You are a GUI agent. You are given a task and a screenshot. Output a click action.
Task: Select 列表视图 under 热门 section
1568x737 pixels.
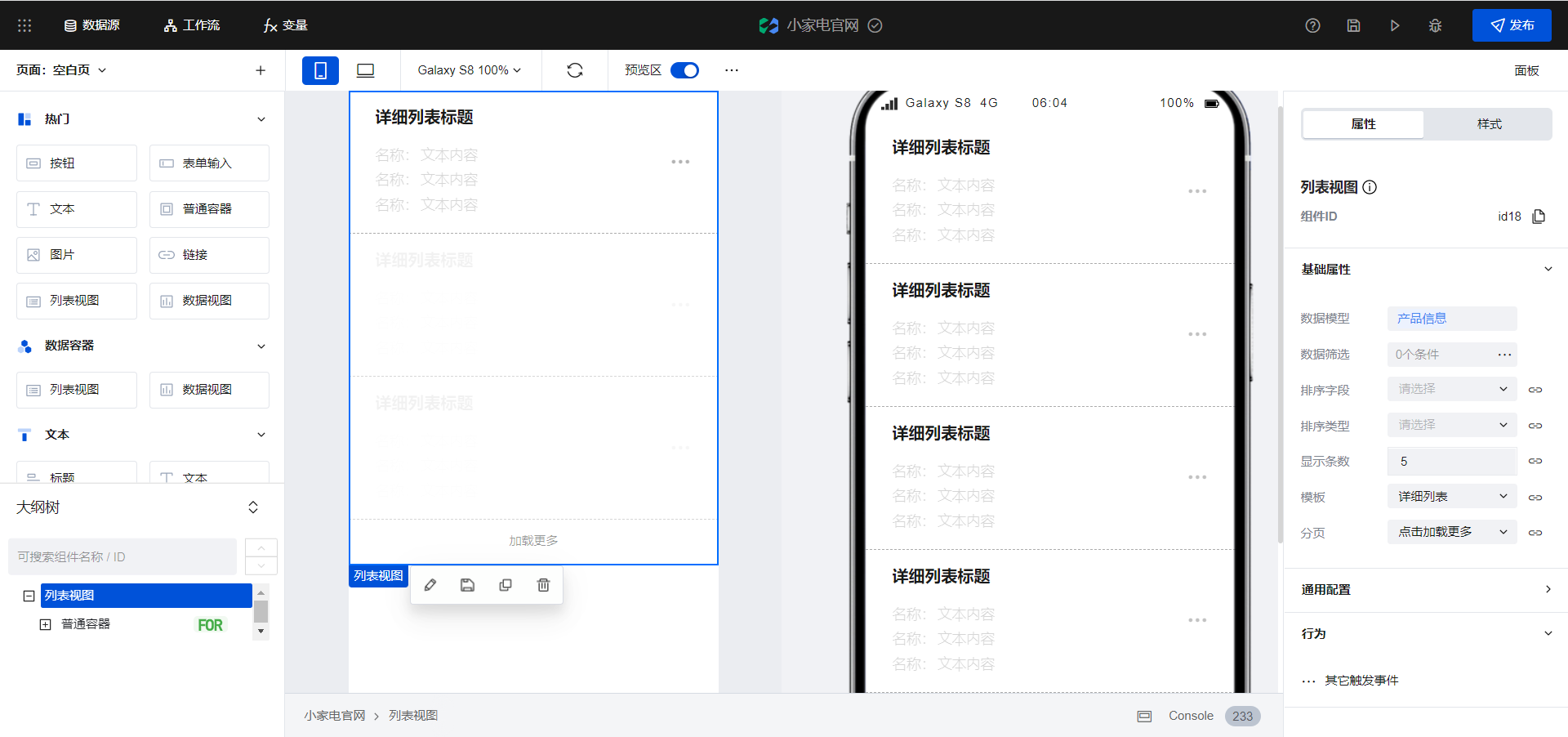tap(77, 301)
